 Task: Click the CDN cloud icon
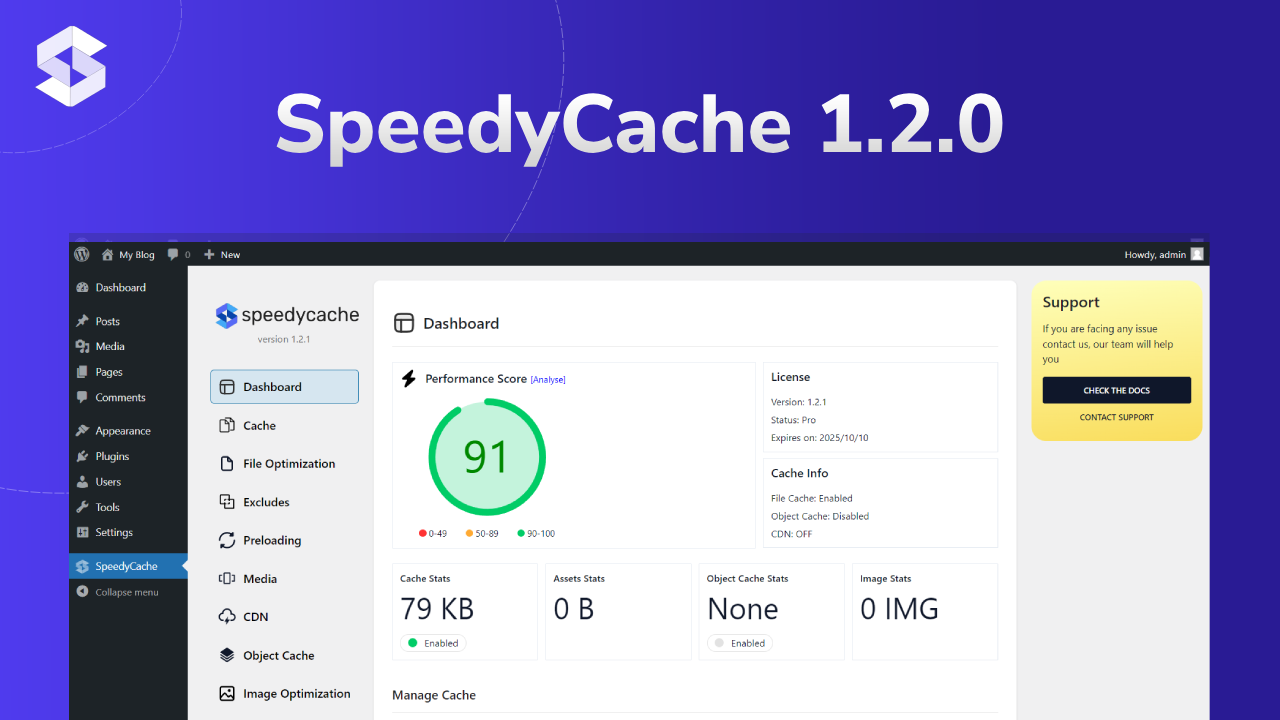click(x=227, y=617)
